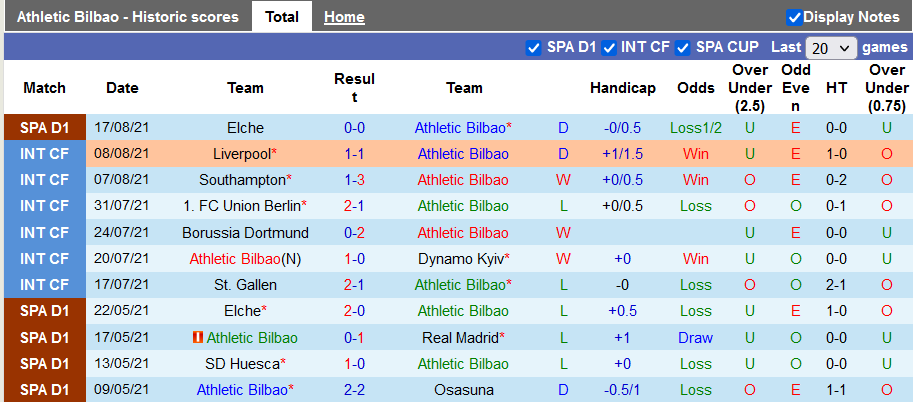913x402 pixels.
Task: Select the SD Huesca team link
Action: click(x=242, y=364)
